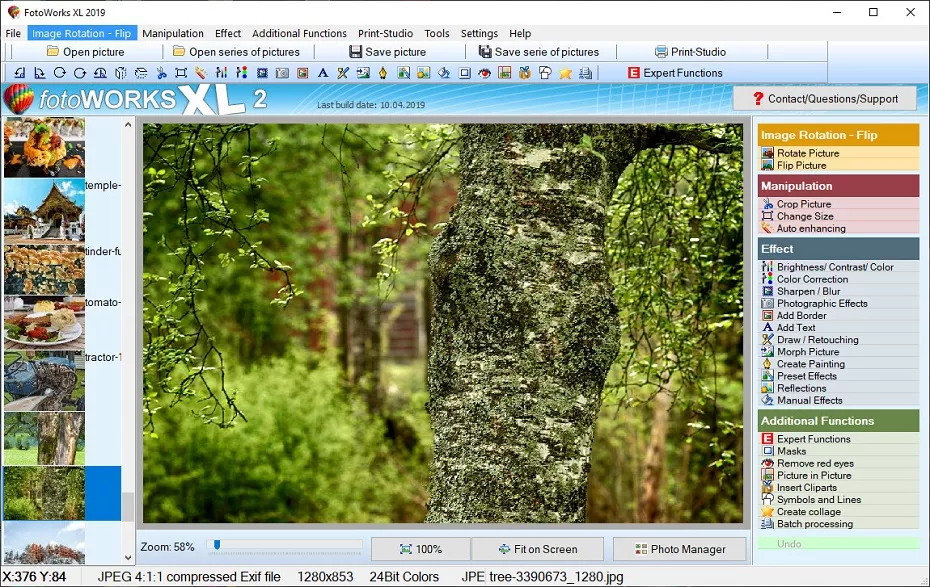
Task: Click the Fit on Screen button
Action: point(538,549)
